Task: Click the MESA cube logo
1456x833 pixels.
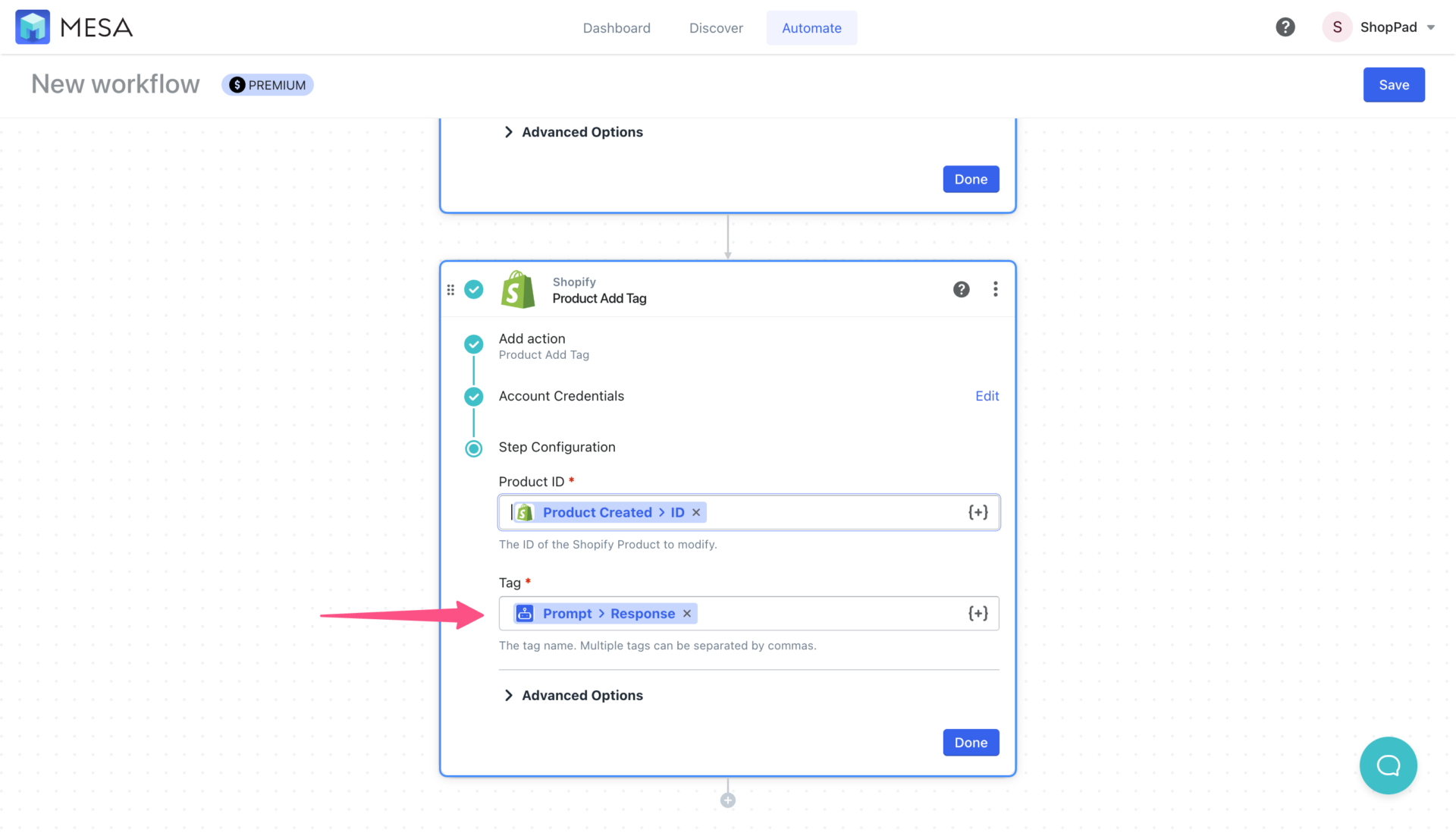Action: 33,27
